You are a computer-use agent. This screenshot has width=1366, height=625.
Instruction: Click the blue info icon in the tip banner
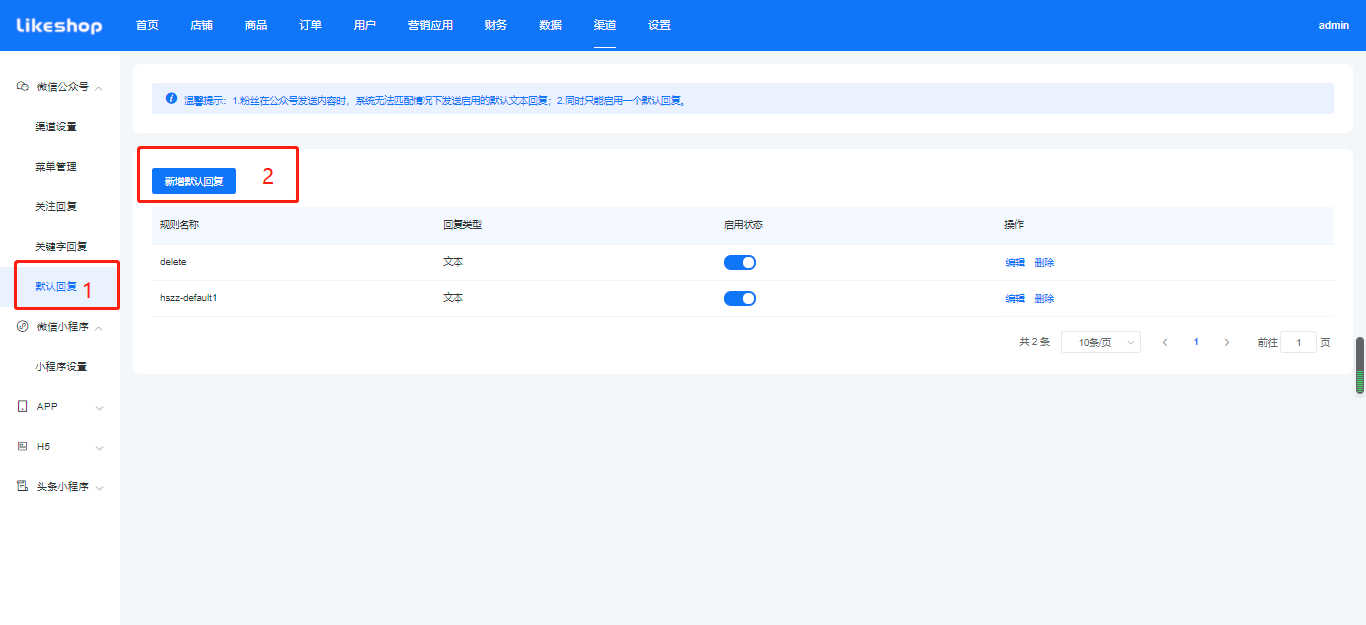point(171,99)
